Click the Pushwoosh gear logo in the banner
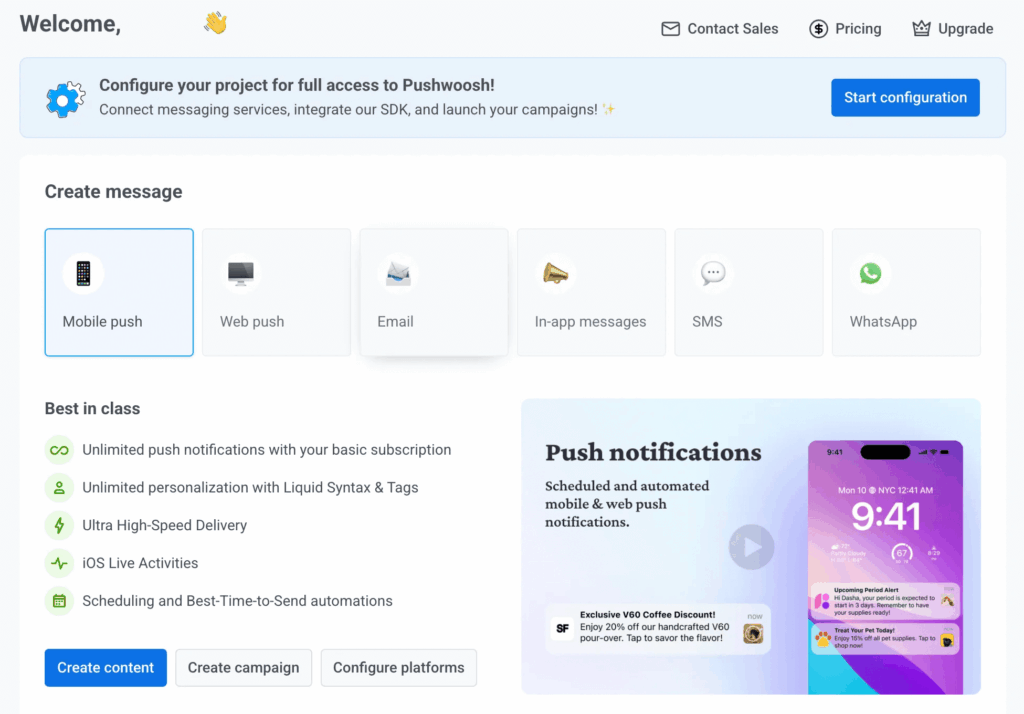Image resolution: width=1024 pixels, height=714 pixels. [x=64, y=97]
